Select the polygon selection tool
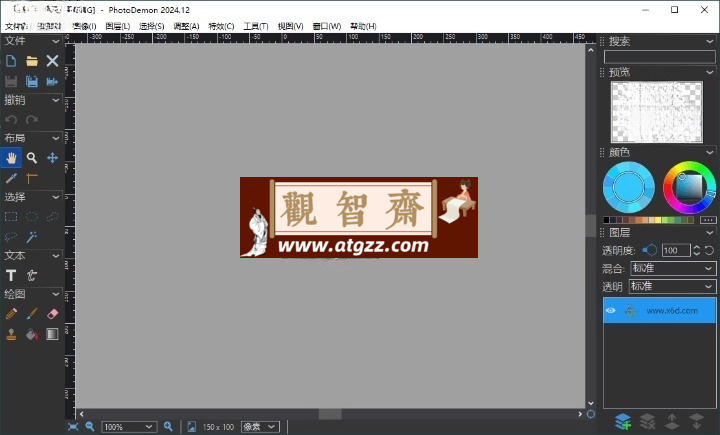 click(52, 217)
